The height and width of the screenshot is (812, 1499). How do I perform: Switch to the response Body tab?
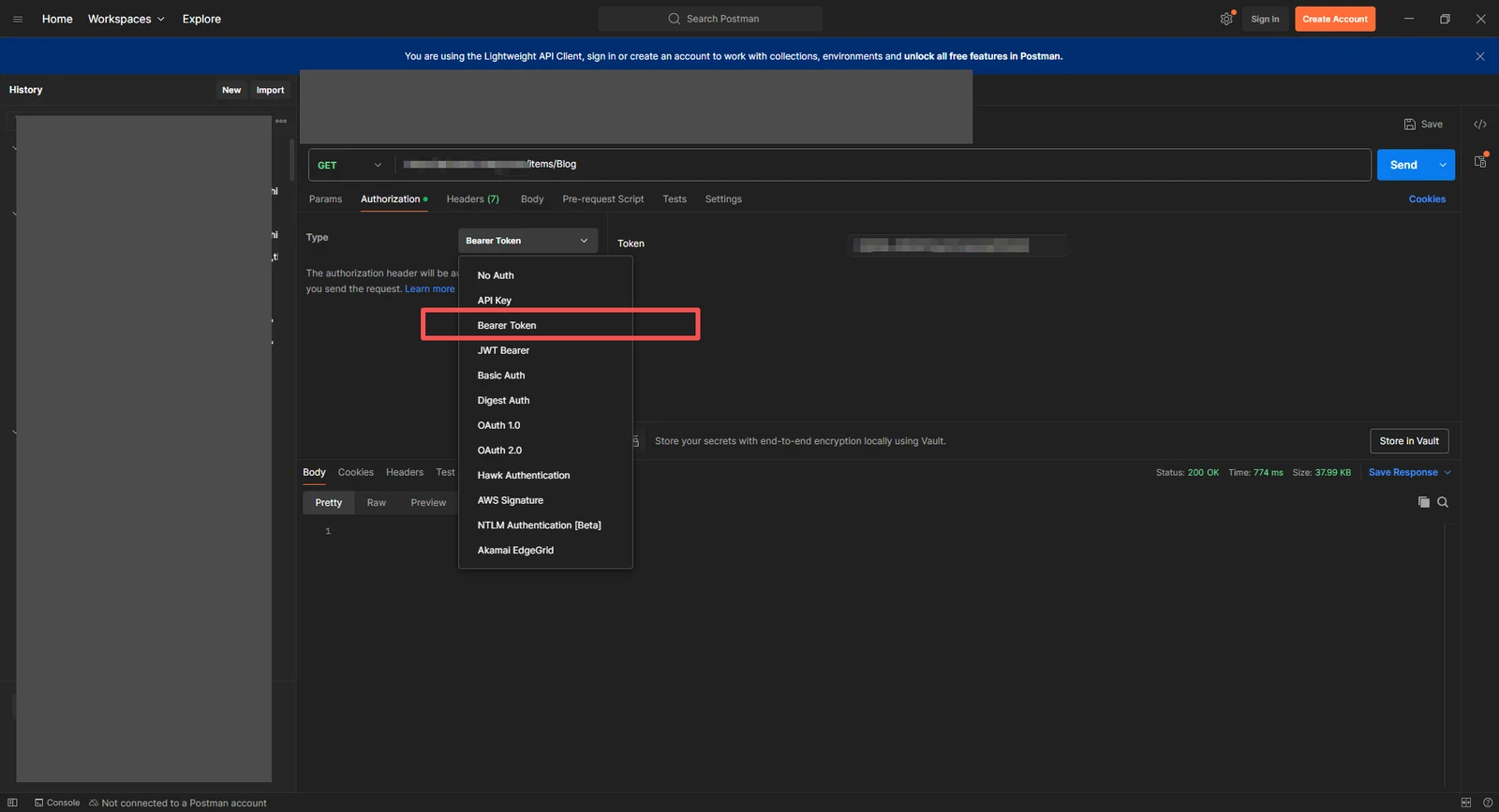point(314,473)
